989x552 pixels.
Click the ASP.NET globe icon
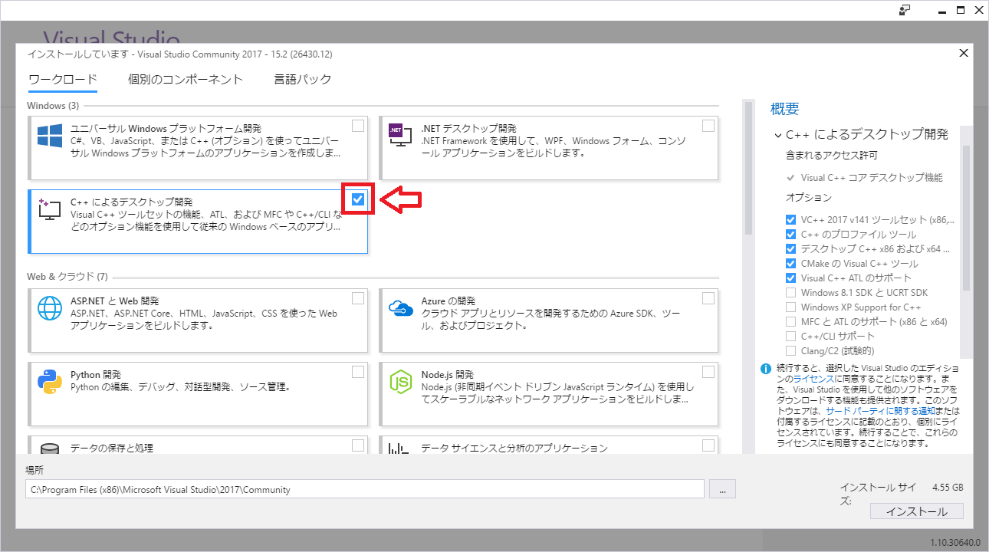[50, 308]
